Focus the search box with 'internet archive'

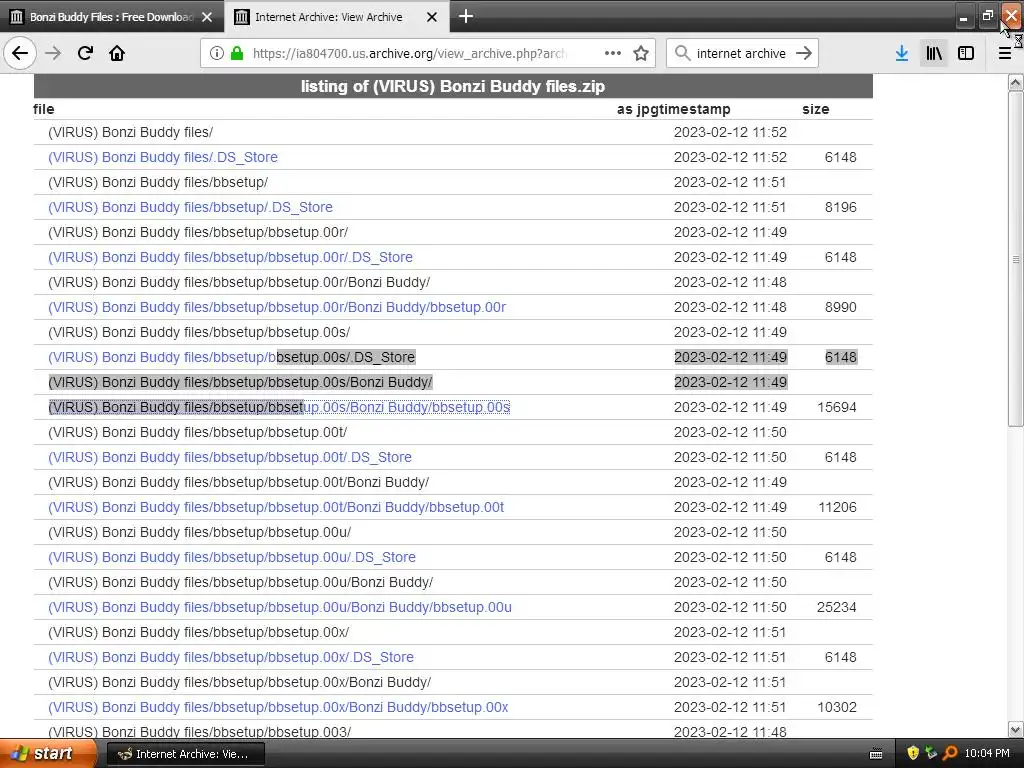[x=741, y=53]
